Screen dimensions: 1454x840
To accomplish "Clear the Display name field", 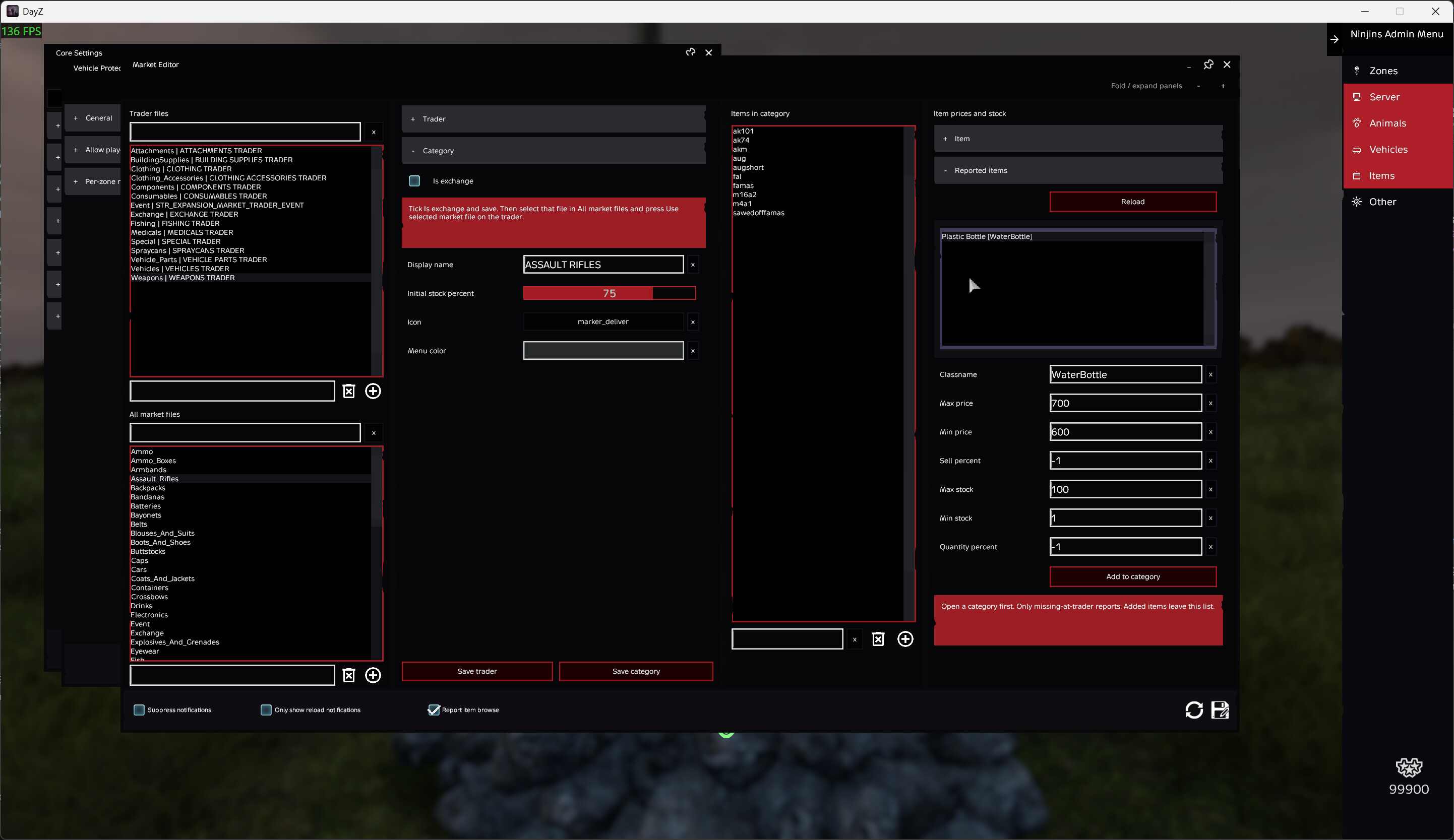I will [x=692, y=265].
